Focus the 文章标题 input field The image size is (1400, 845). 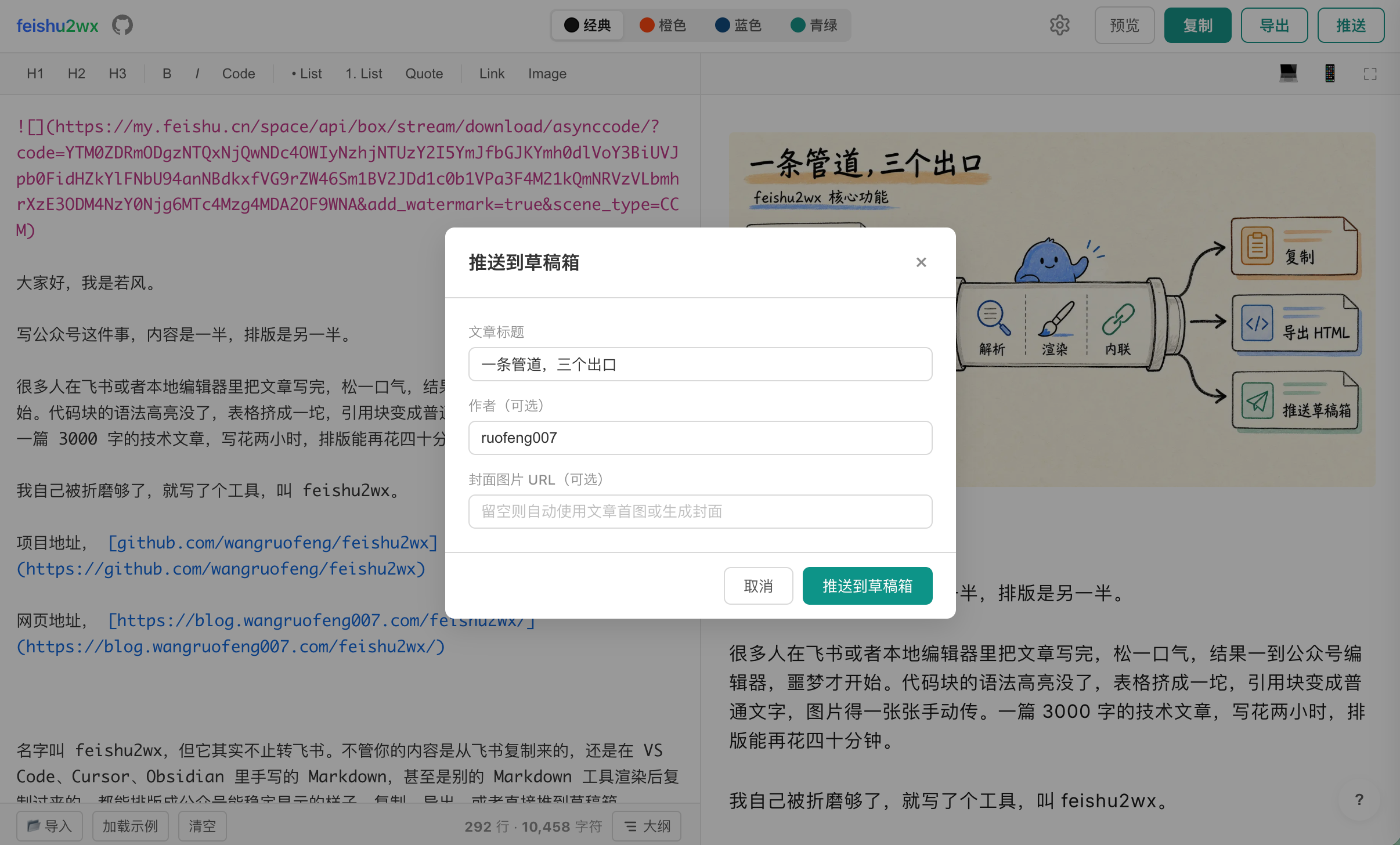coord(700,364)
